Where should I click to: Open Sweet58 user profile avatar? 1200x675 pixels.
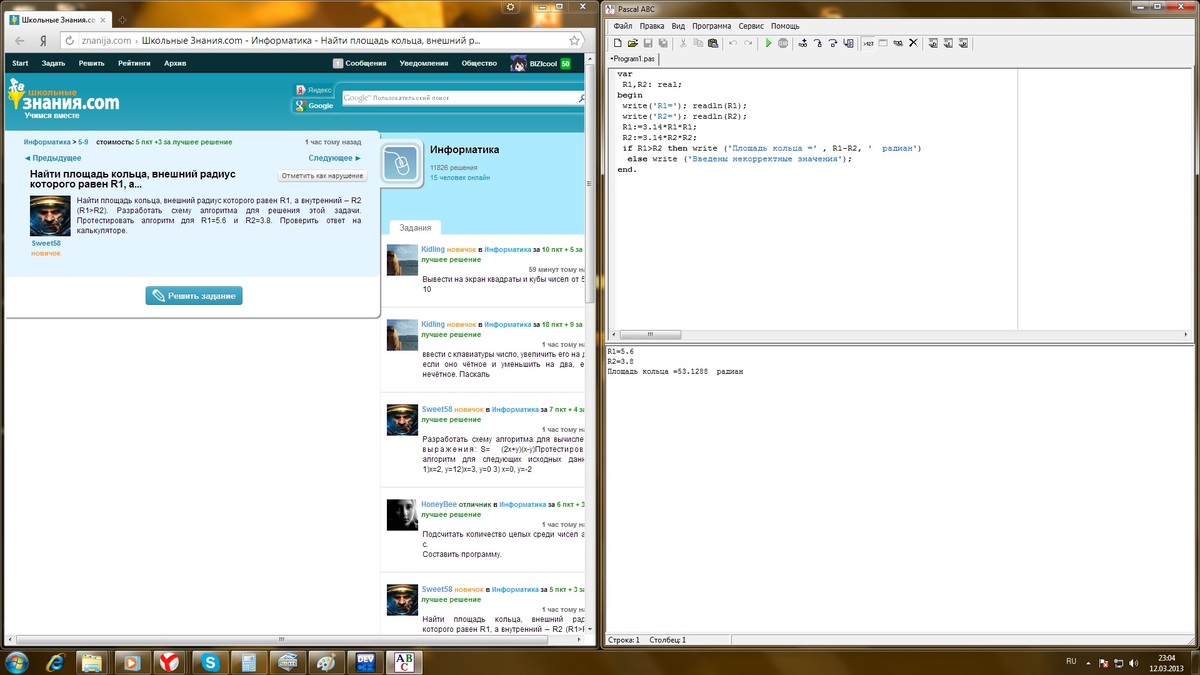point(50,216)
